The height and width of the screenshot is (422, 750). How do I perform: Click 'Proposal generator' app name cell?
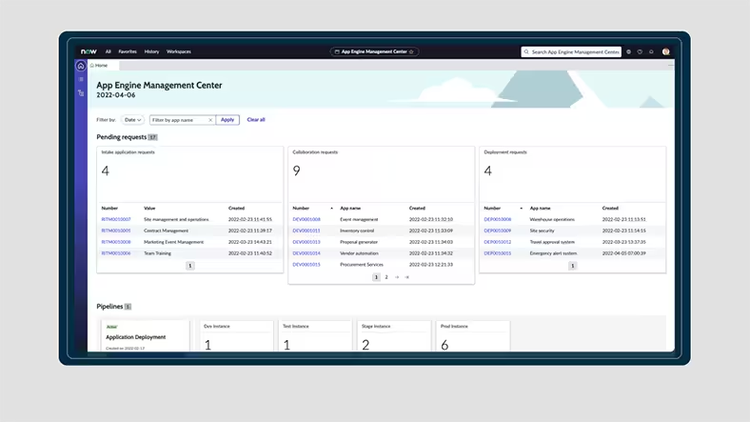click(359, 242)
